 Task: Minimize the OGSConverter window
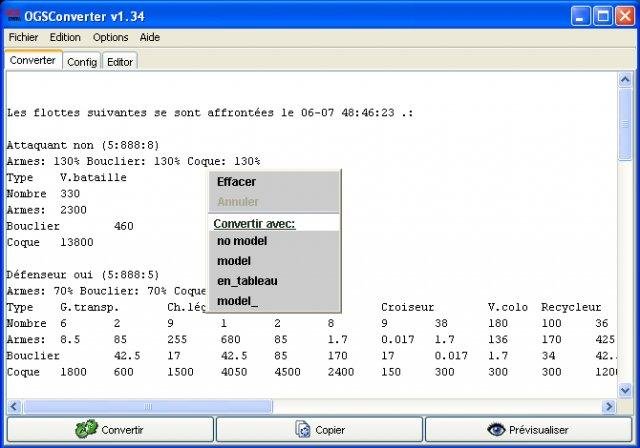point(580,16)
